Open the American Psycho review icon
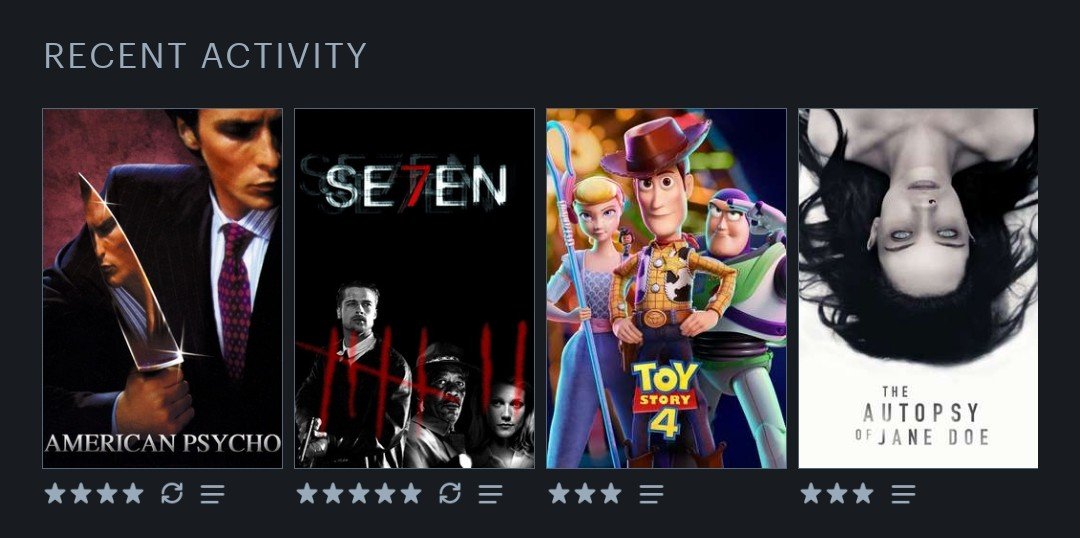 tap(213, 493)
